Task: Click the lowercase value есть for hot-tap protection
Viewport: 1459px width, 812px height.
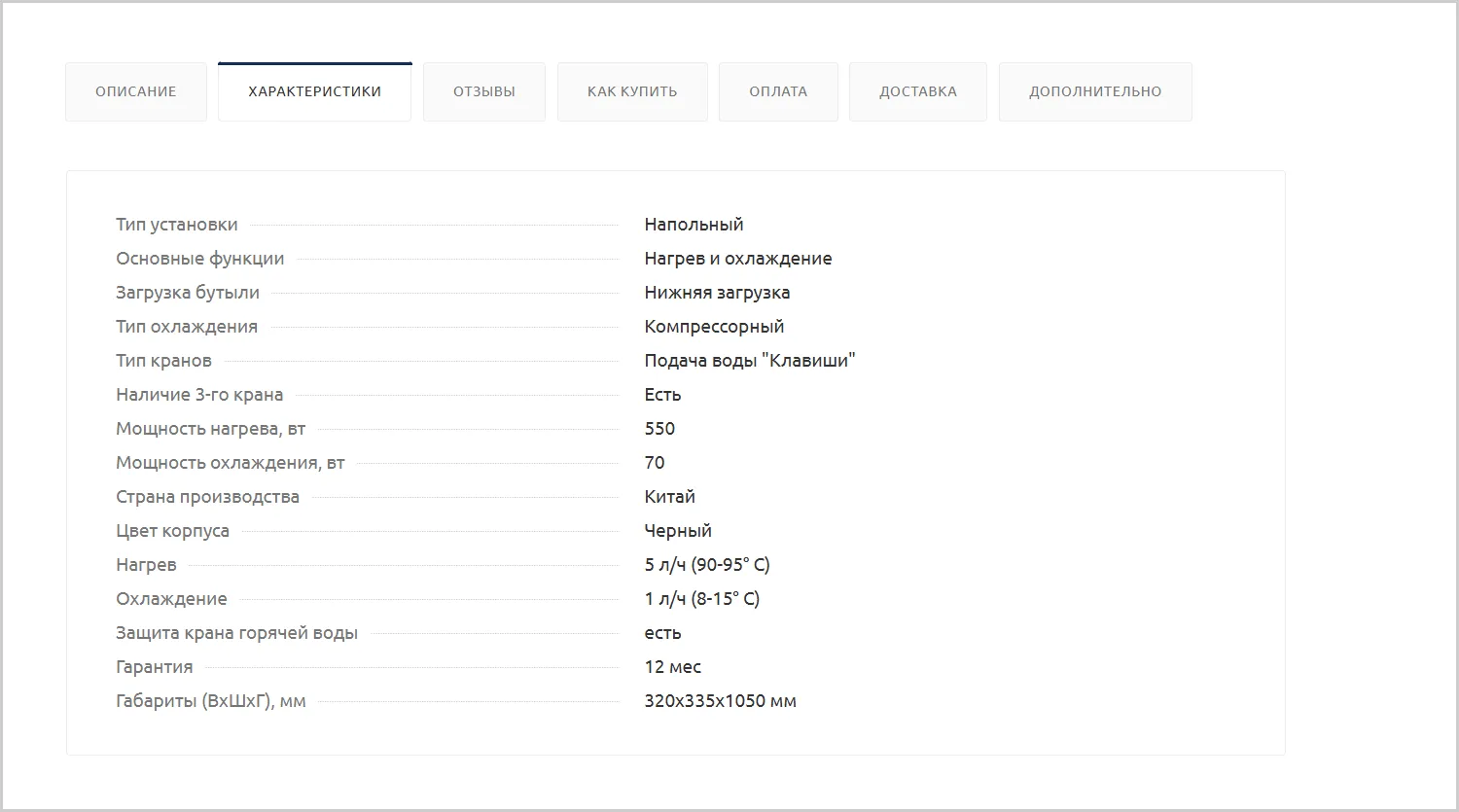Action: click(662, 633)
